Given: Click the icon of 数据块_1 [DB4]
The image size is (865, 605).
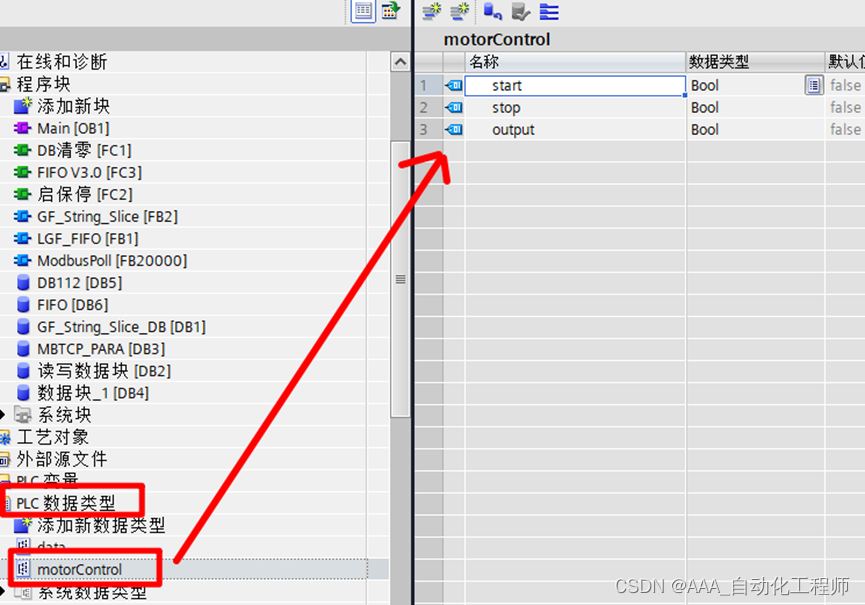Looking at the screenshot, I should coord(23,393).
